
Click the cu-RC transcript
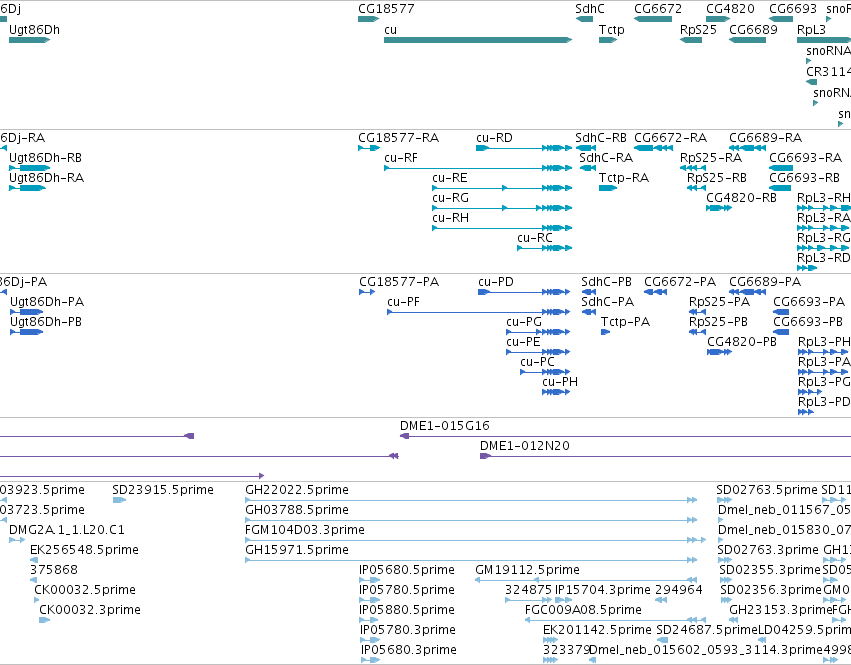[x=544, y=248]
